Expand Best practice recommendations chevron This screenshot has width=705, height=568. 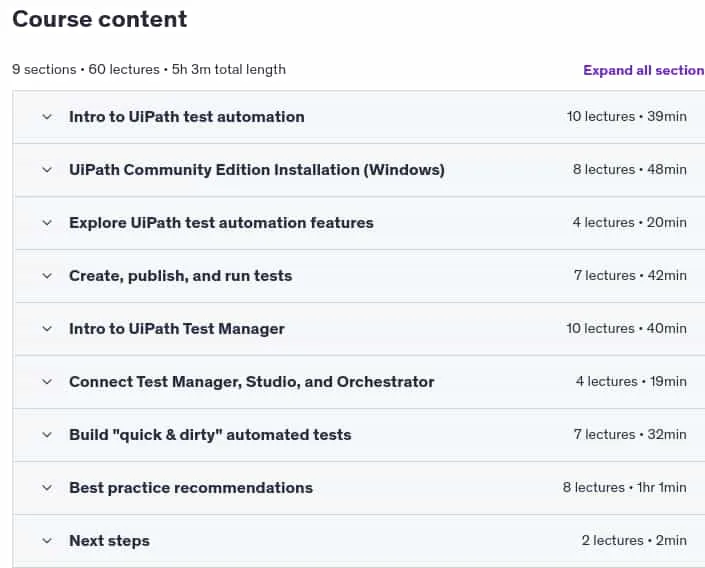(x=47, y=488)
